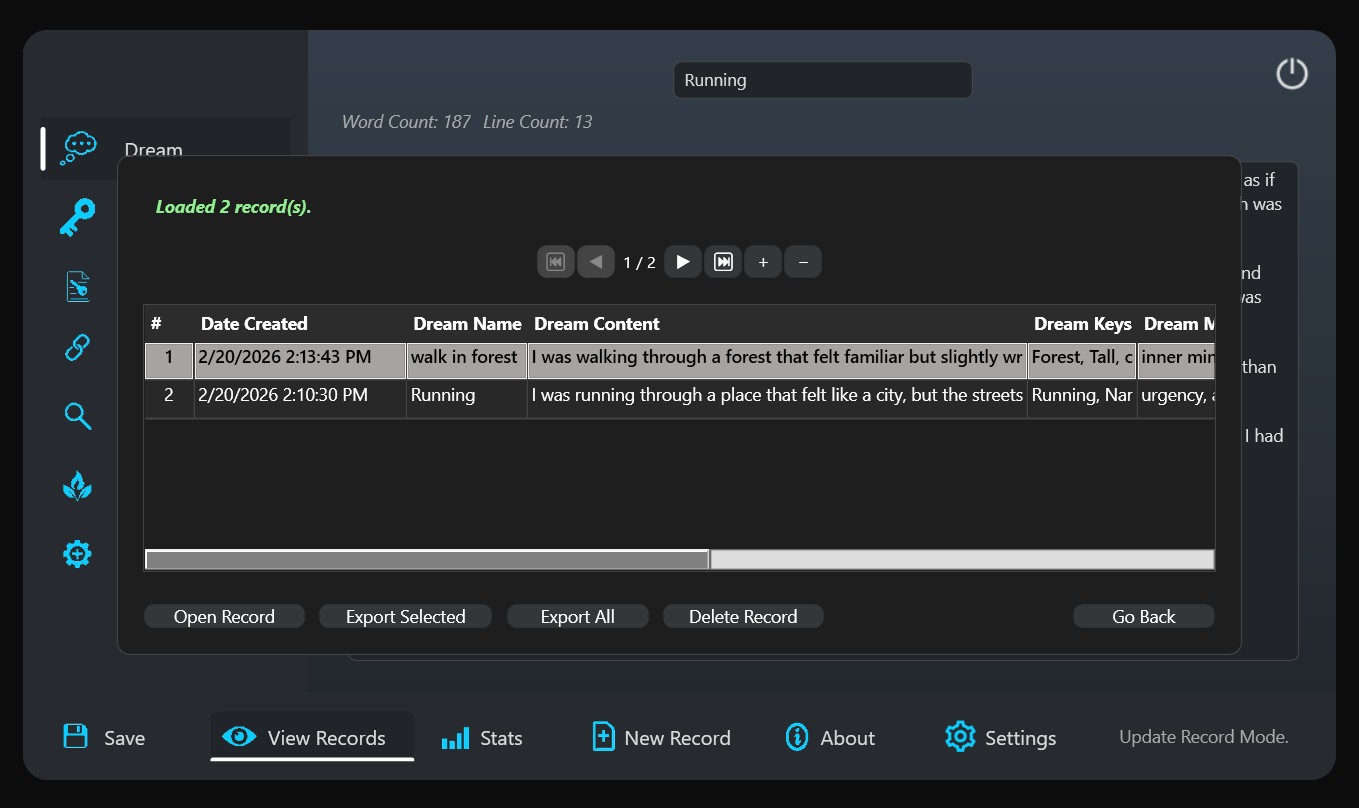Save the record from bottom bar

[x=104, y=738]
